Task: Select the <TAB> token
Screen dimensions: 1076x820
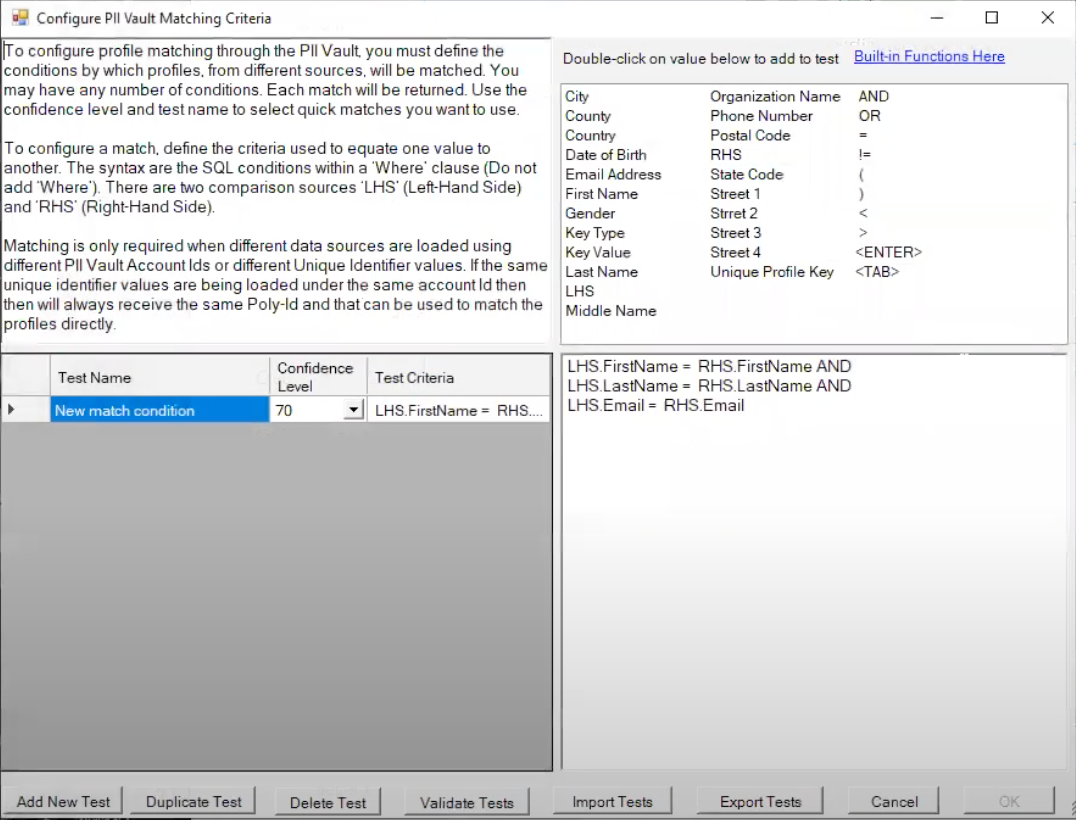Action: 877,272
